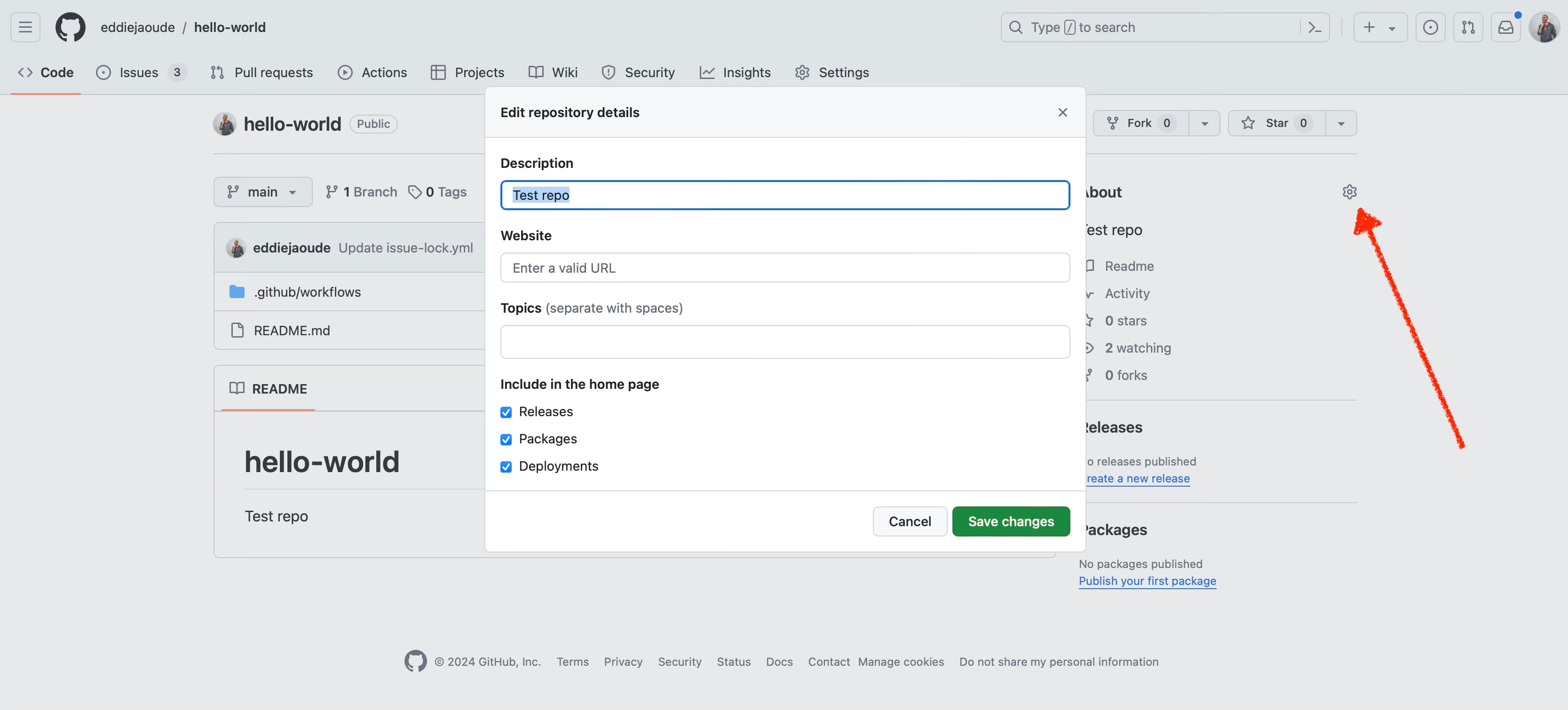This screenshot has width=1568, height=710.
Task: Toggle the Deployments checkbox
Action: point(506,467)
